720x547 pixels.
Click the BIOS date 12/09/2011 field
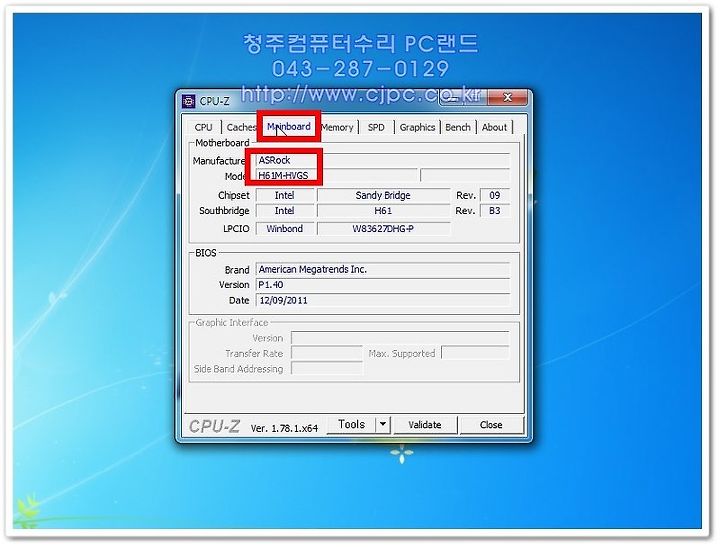(x=382, y=300)
